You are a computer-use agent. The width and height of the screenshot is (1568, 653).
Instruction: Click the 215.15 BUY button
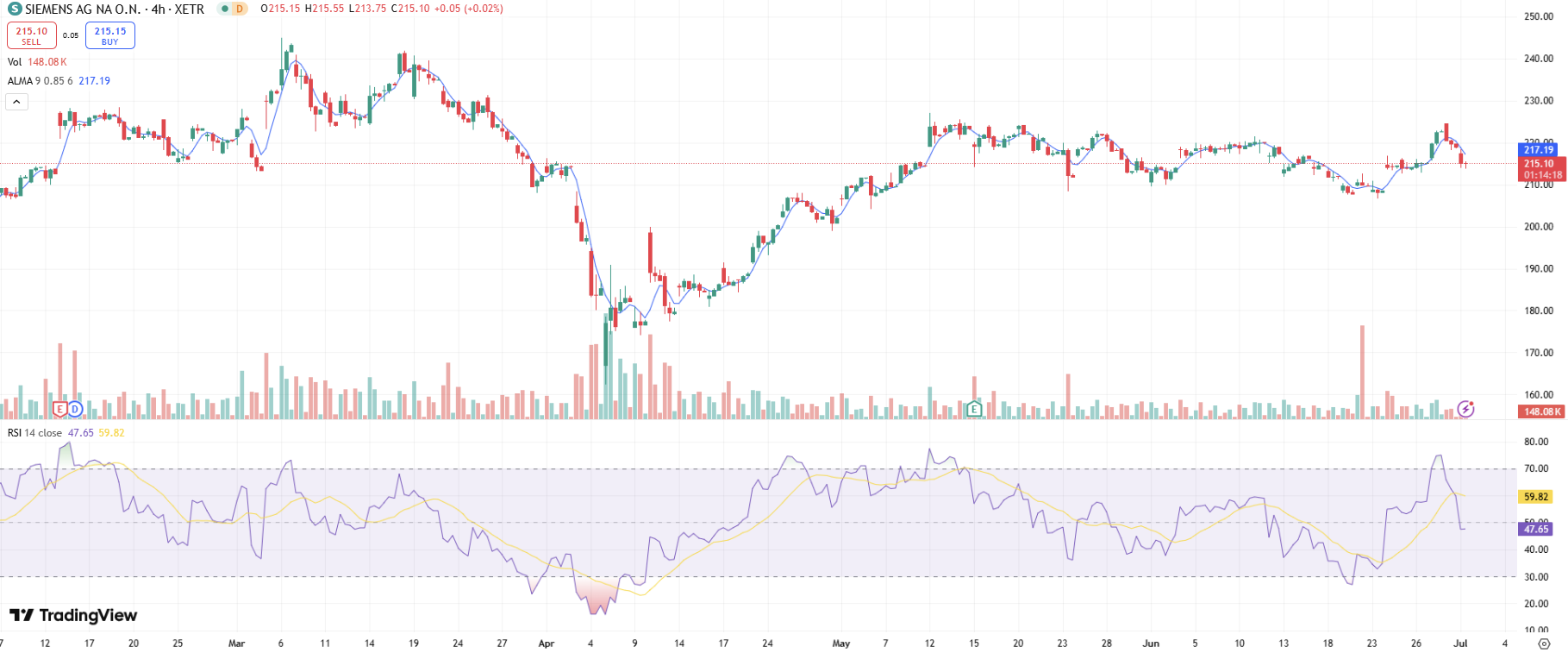[110, 35]
